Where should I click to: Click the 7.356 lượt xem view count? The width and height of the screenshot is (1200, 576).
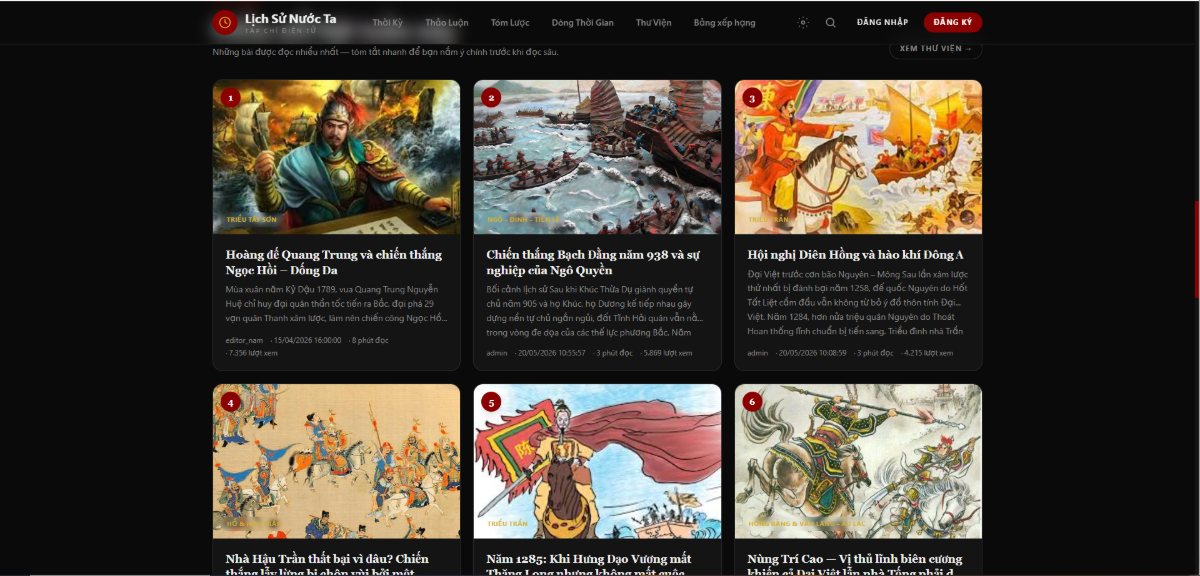click(x=254, y=353)
